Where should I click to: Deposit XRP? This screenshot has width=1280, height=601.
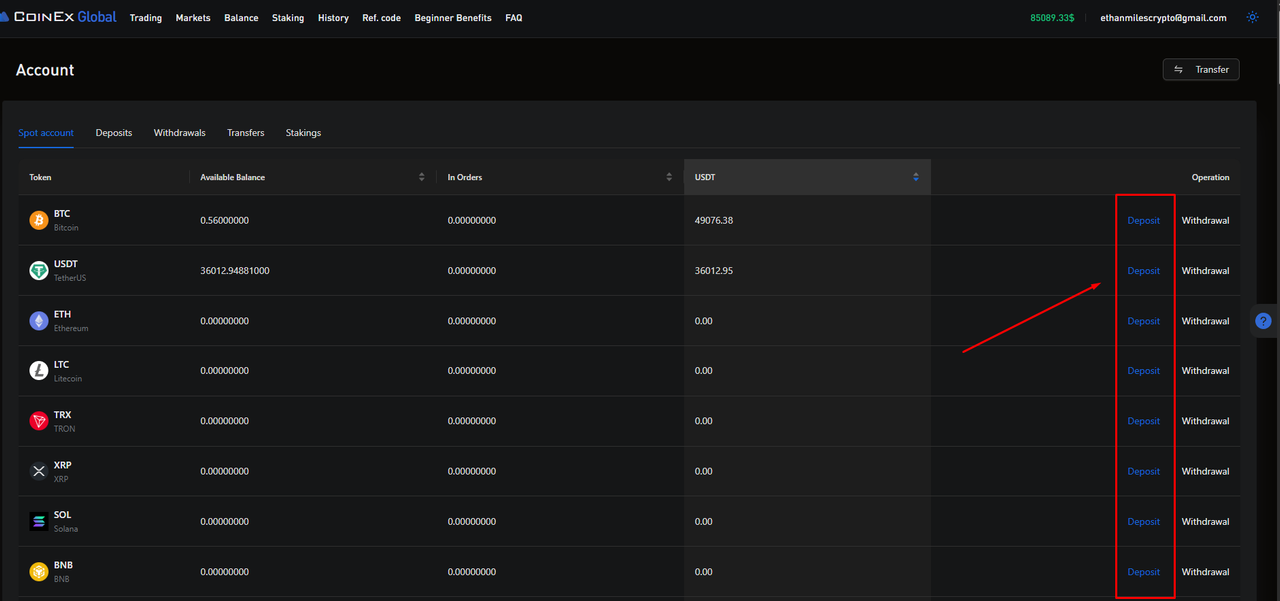click(x=1144, y=471)
